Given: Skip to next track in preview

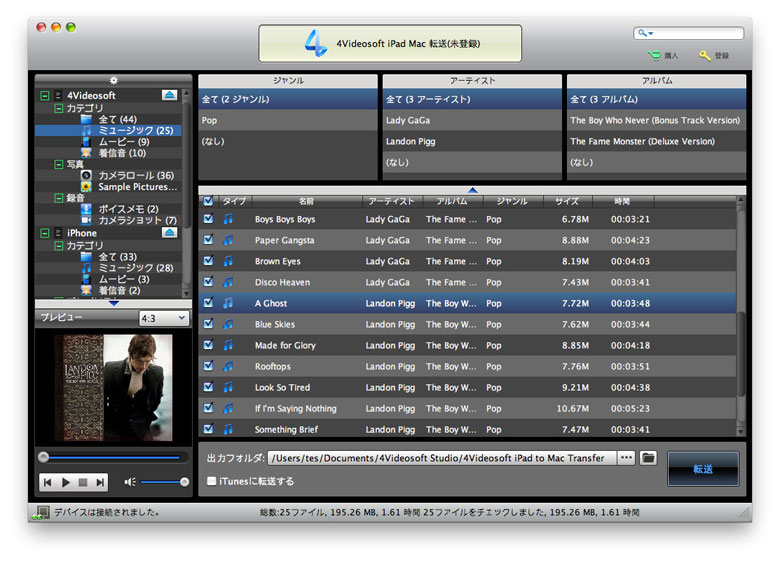Looking at the screenshot, I should click(101, 482).
